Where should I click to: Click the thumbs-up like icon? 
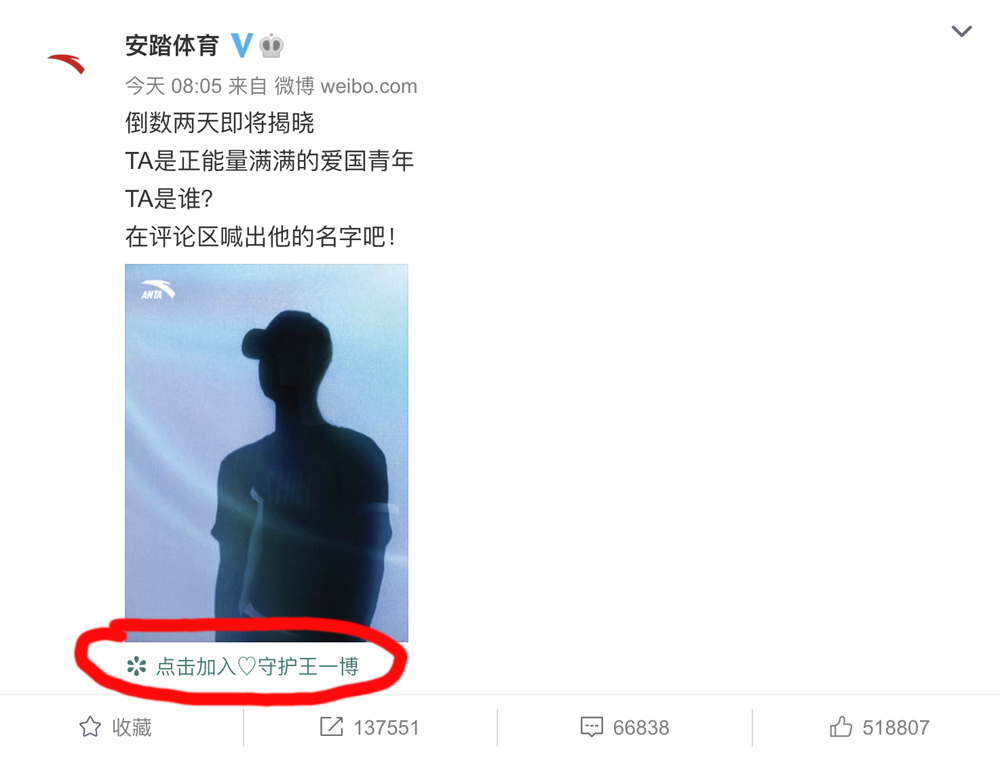pos(841,726)
